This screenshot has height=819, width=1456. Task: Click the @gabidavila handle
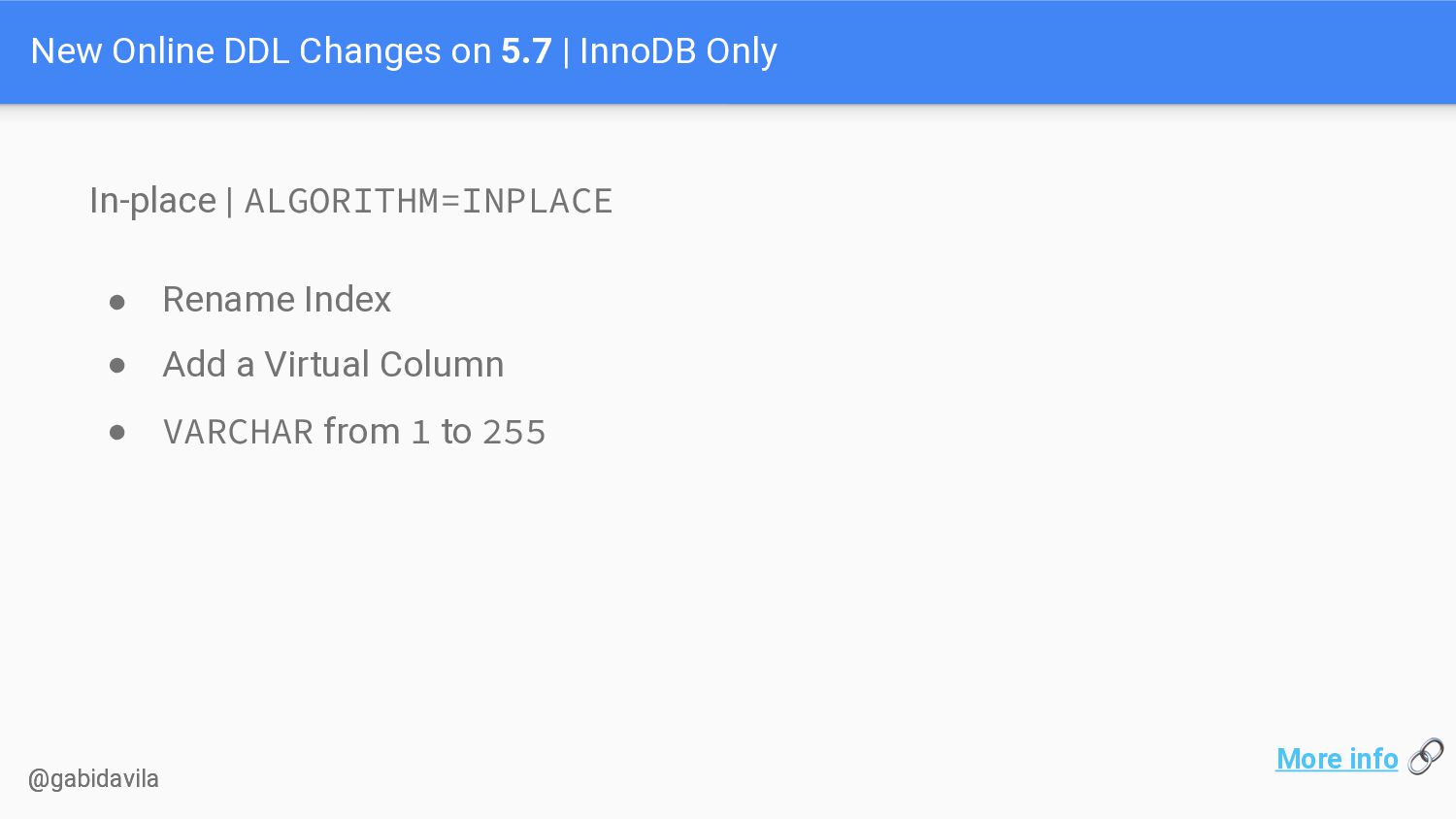pyautogui.click(x=93, y=779)
